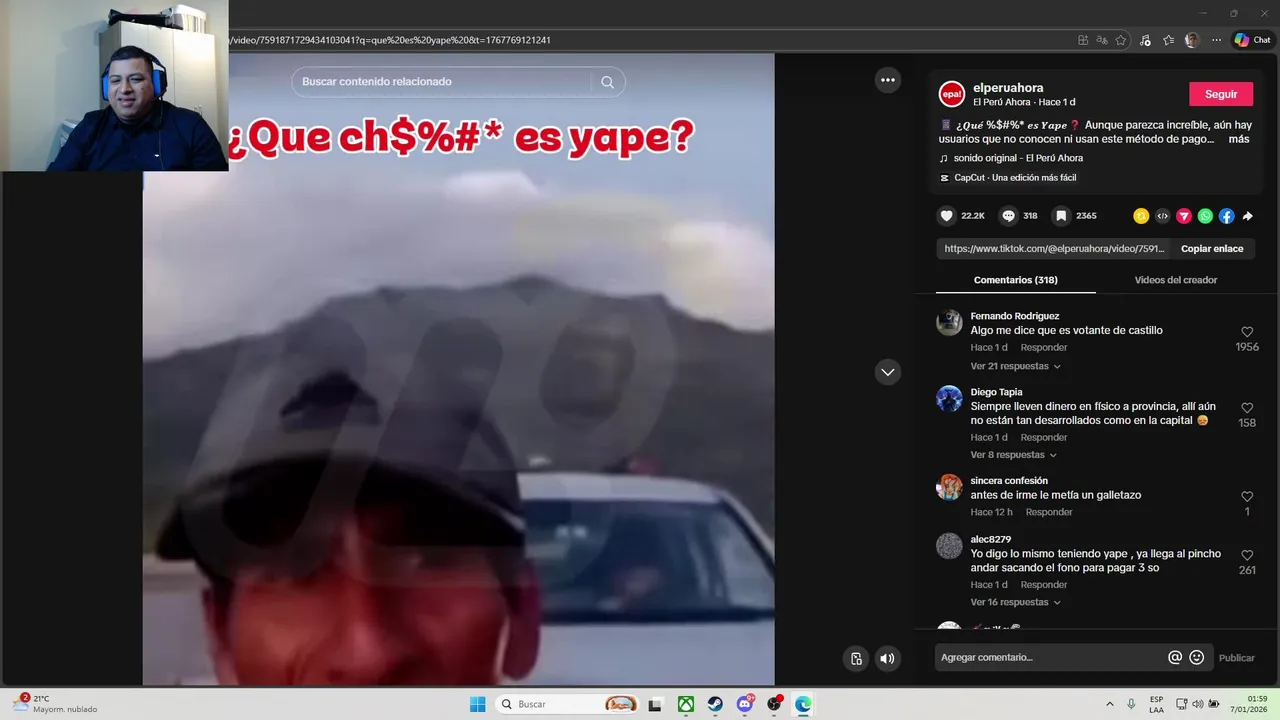This screenshot has height=720, width=1280.
Task: Like Fernando Rodriguez's comment
Action: coord(1247,332)
